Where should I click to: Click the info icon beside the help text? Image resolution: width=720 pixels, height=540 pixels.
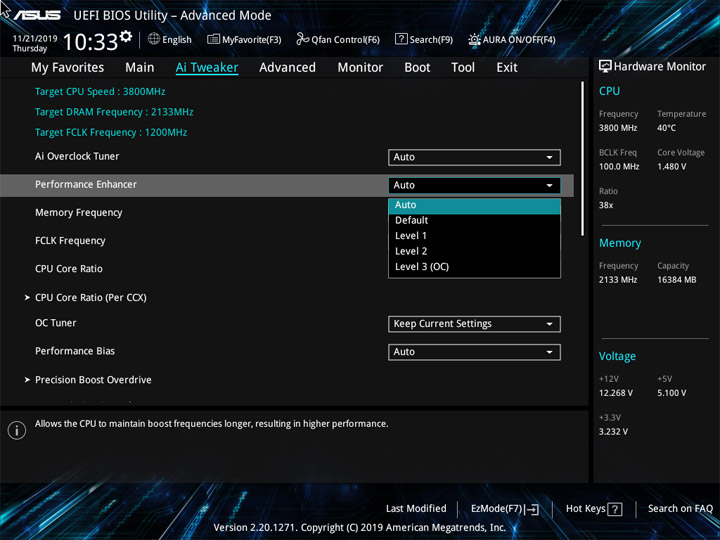[x=17, y=430]
